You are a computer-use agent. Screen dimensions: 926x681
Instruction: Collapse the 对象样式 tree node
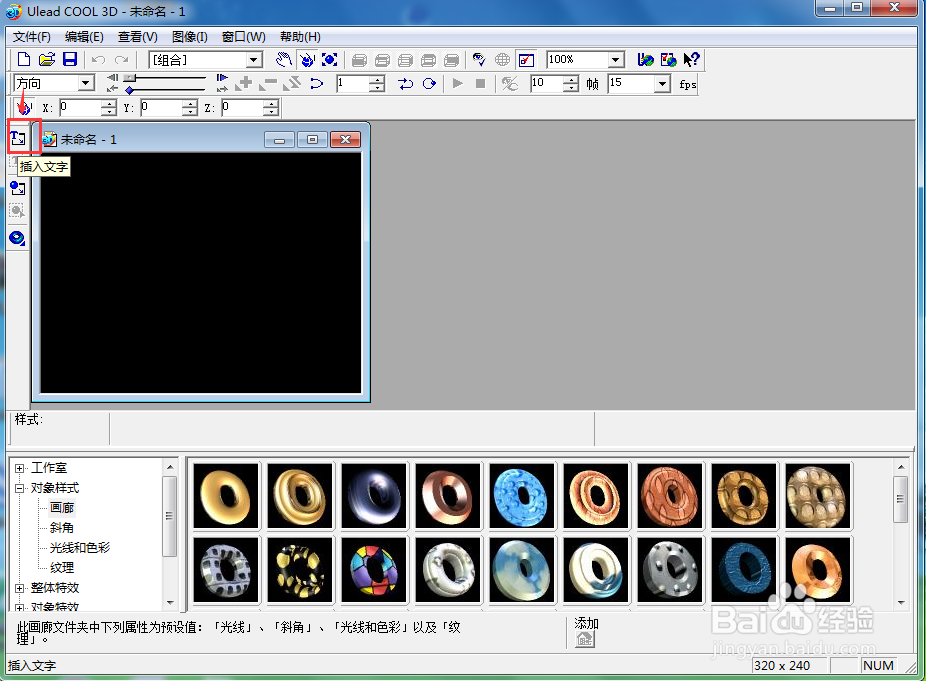pyautogui.click(x=19, y=488)
